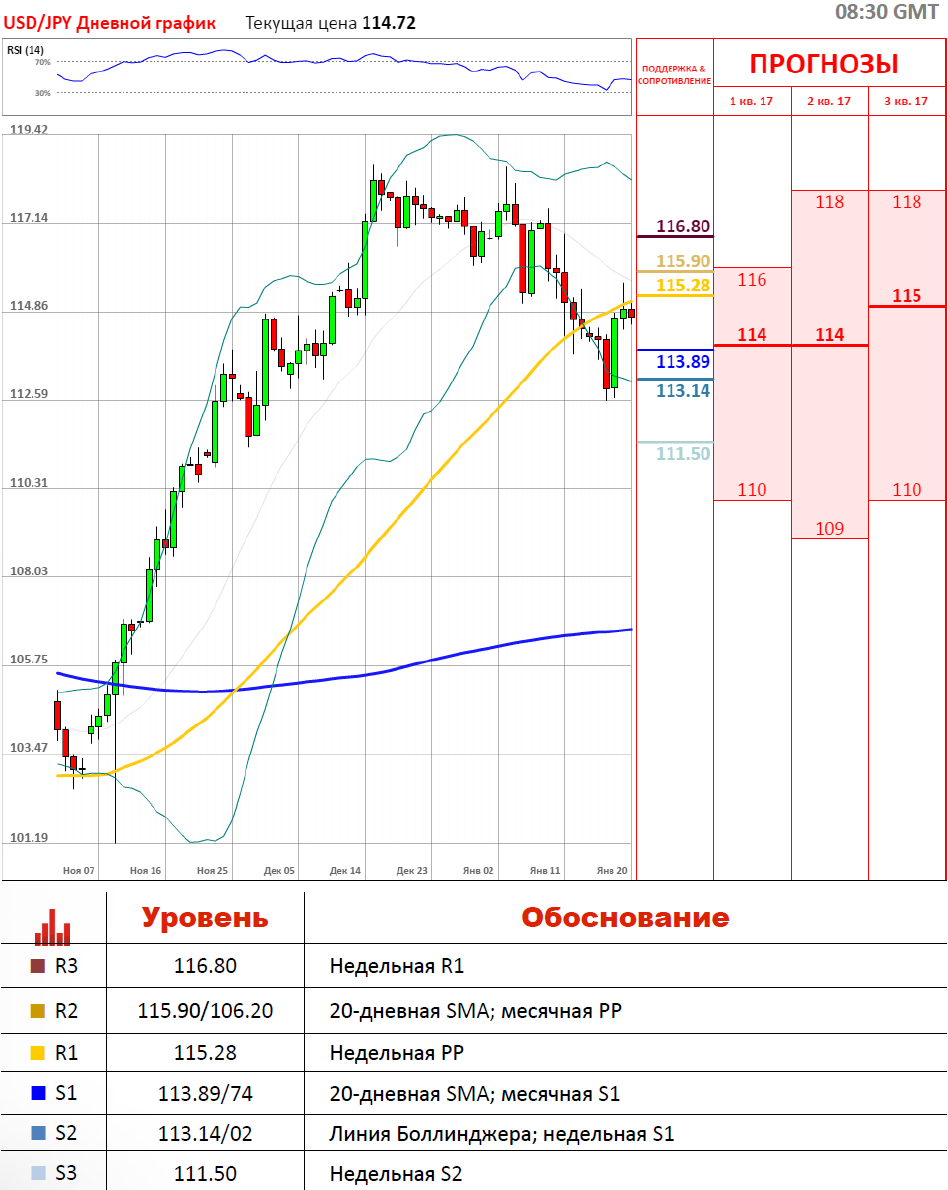Image resolution: width=948 pixels, height=1190 pixels.
Task: Select the ПРОГНОЗЫ header
Action: click(824, 64)
